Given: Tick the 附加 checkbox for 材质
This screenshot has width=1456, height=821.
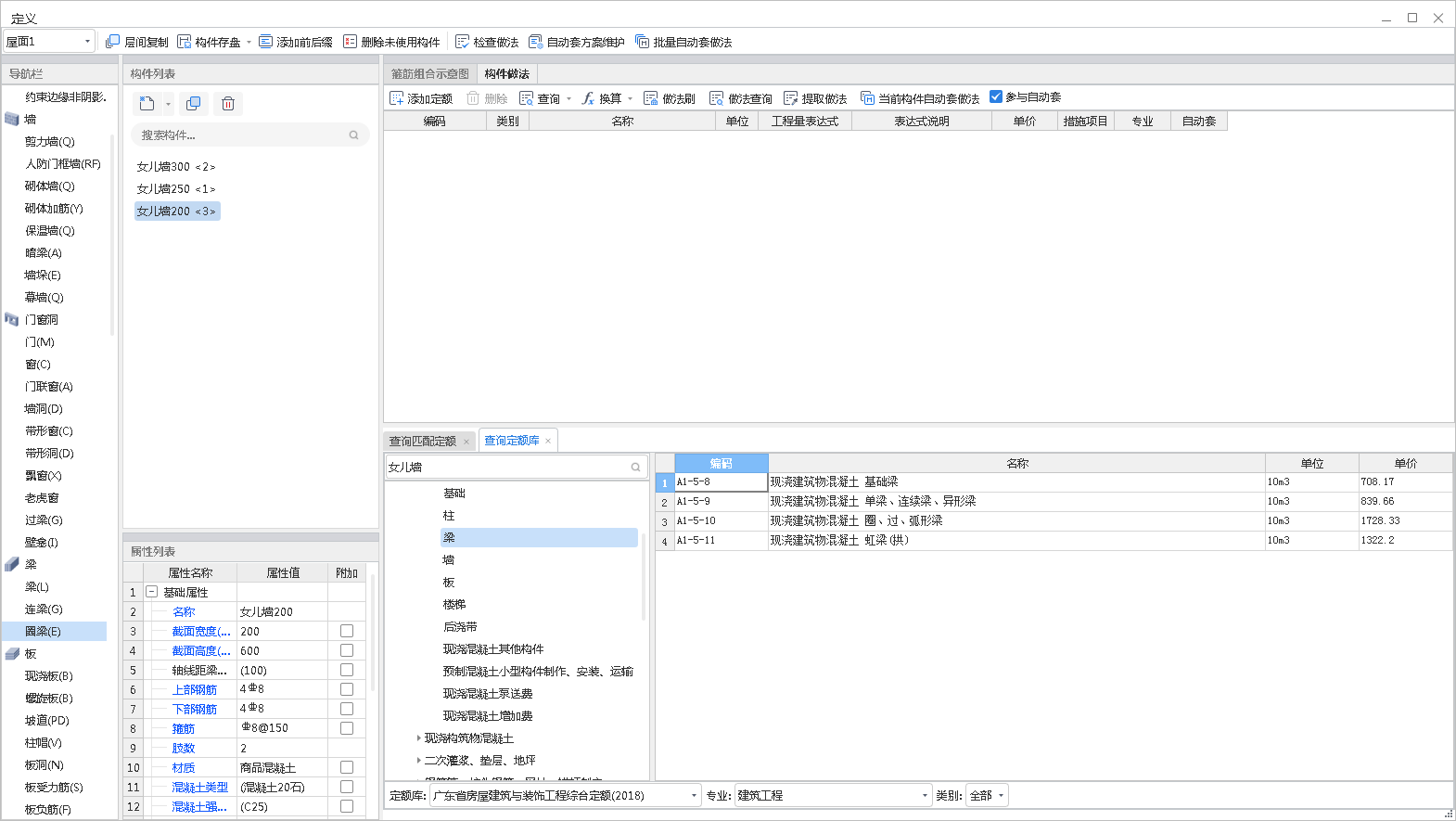Looking at the screenshot, I should tap(347, 767).
